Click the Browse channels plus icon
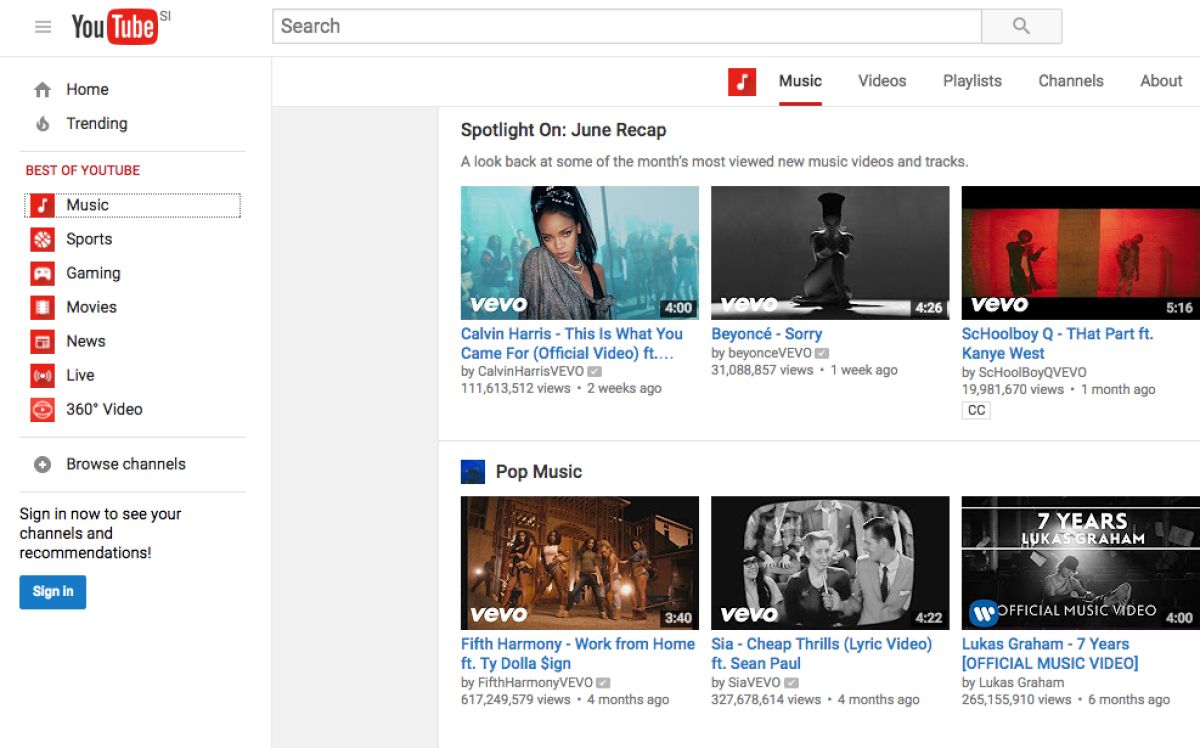1200x748 pixels. tap(42, 464)
